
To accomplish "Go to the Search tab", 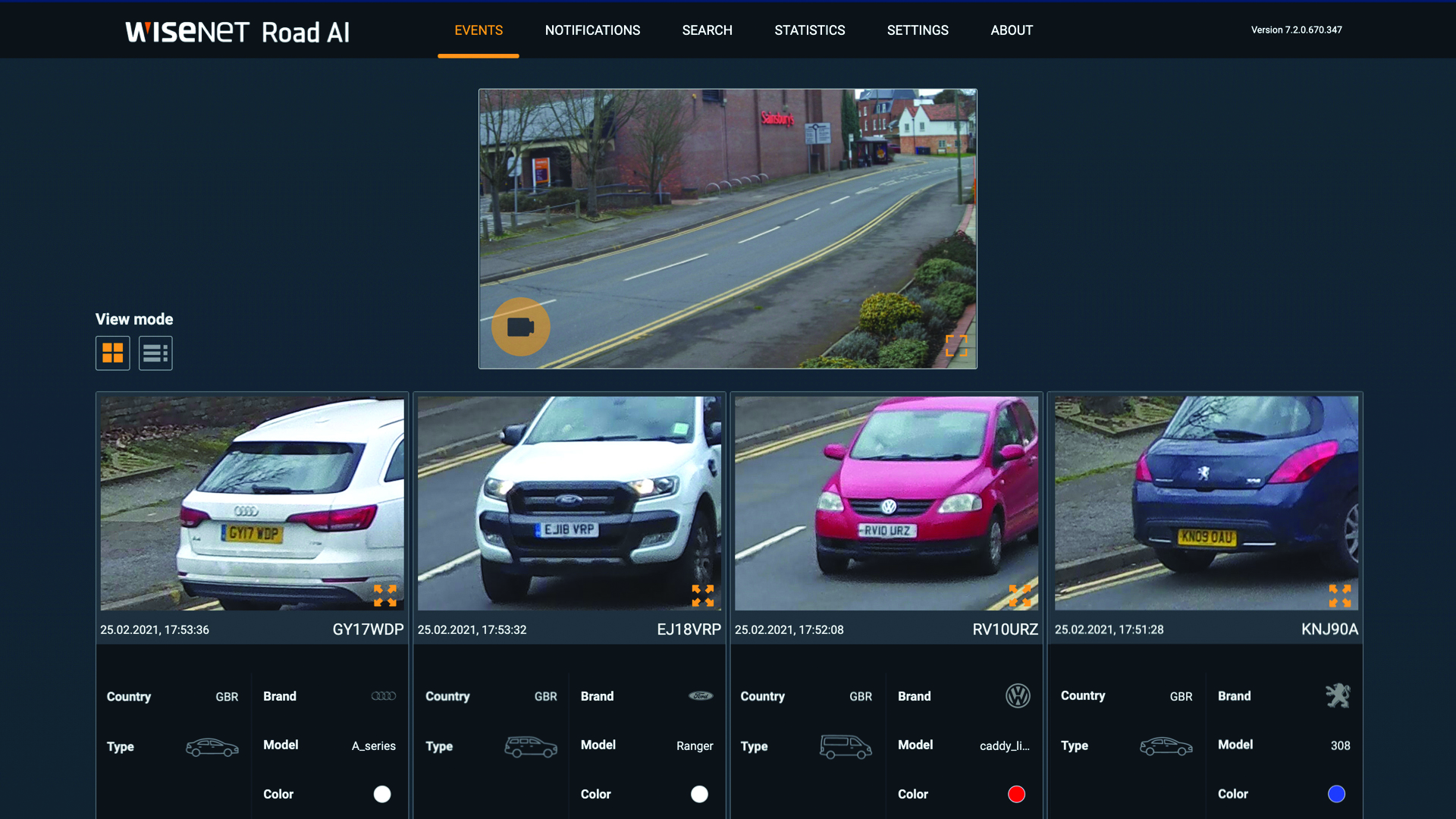I will pos(707,30).
